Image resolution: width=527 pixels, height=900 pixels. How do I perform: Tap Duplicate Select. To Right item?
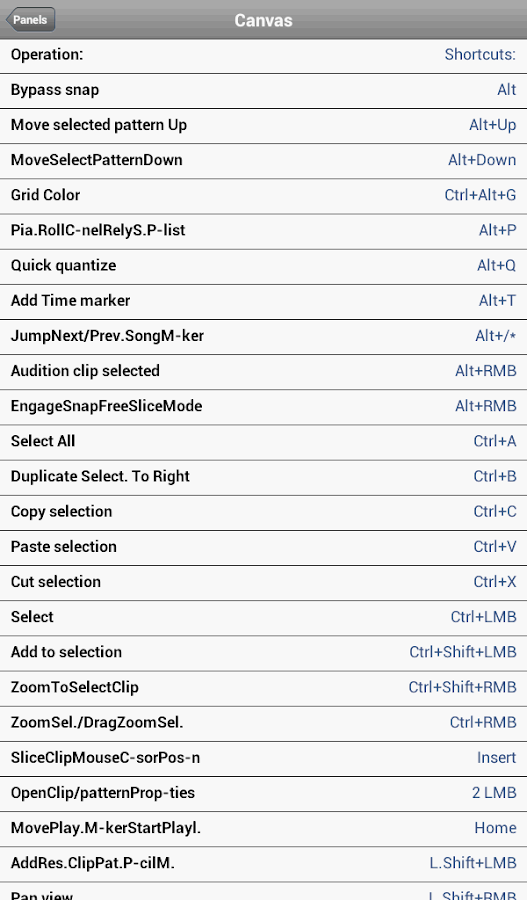click(x=264, y=477)
